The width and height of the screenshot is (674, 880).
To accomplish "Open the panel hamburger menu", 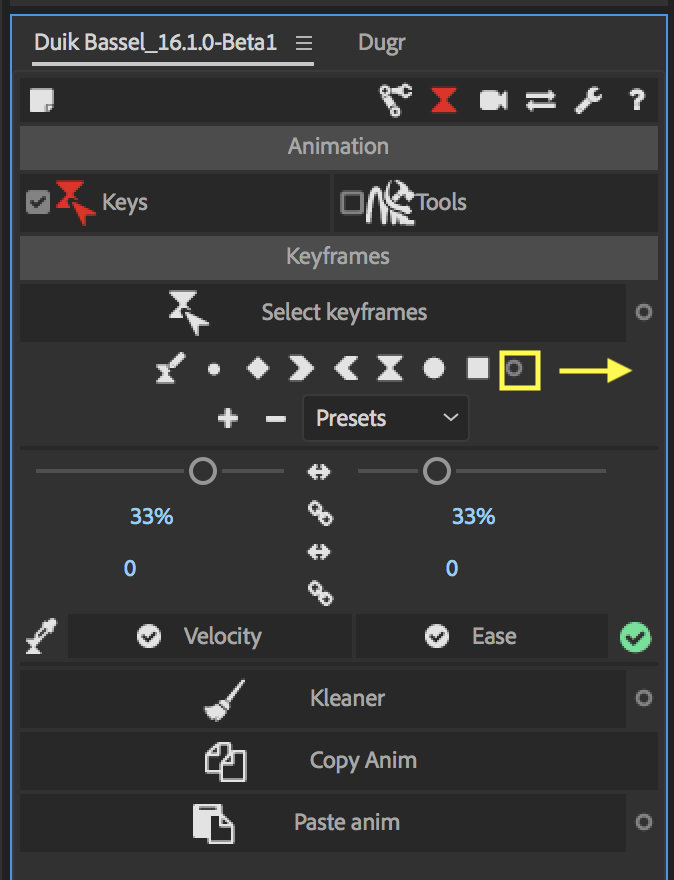I will click(303, 43).
